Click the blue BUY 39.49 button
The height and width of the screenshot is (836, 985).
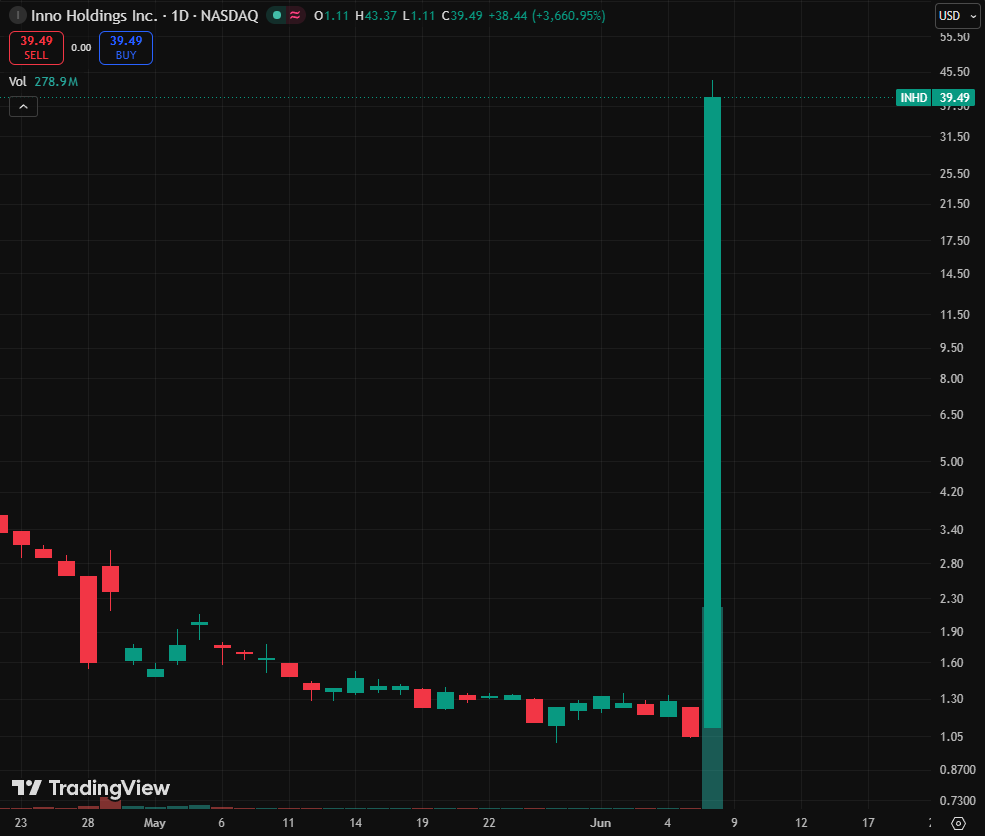[x=126, y=48]
